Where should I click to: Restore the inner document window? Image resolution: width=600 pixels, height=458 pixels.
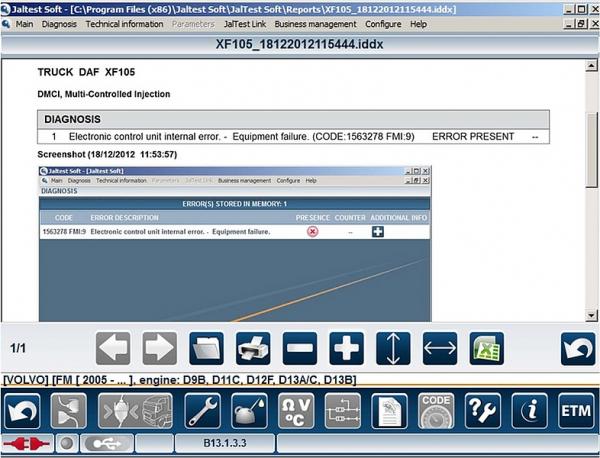[x=582, y=24]
